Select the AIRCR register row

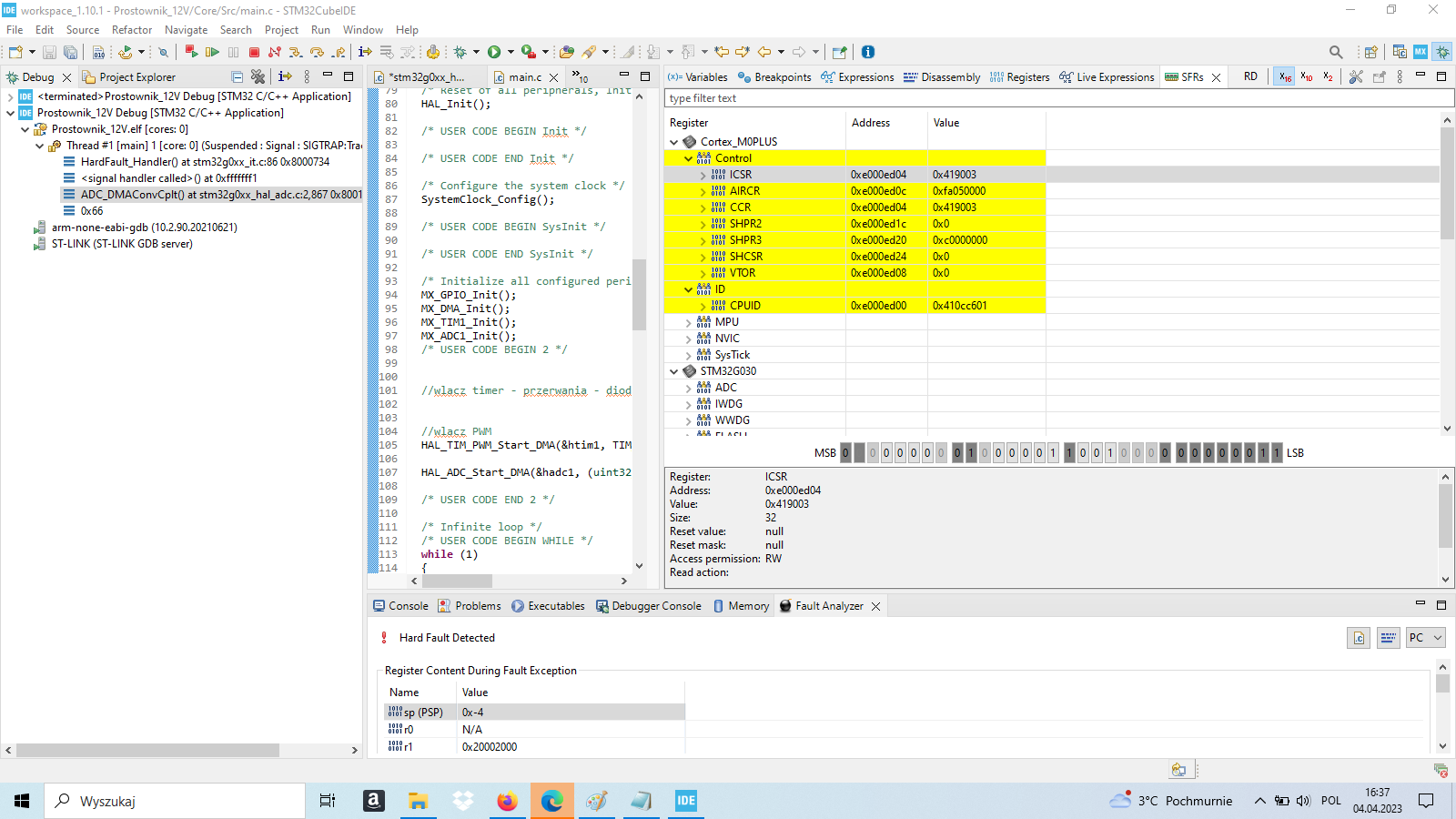coord(854,191)
